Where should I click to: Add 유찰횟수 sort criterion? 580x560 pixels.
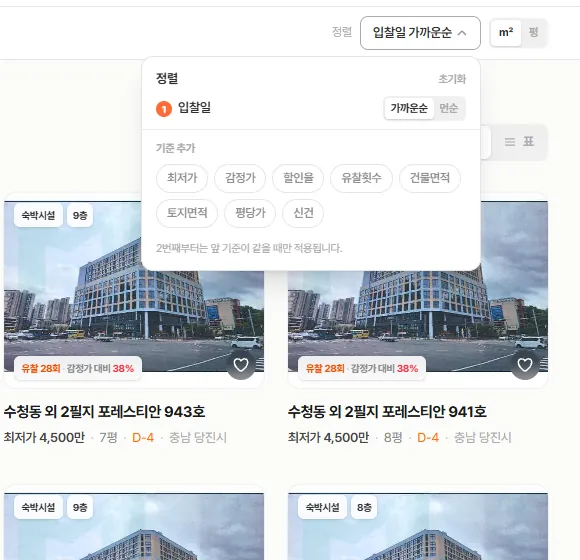pos(361,178)
